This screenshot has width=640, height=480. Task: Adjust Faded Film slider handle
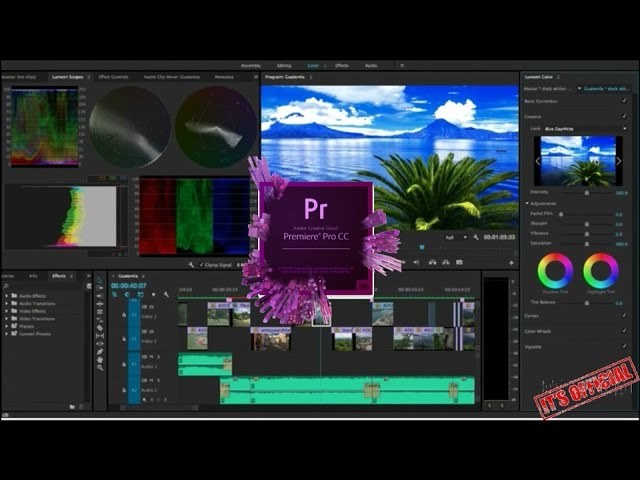561,214
